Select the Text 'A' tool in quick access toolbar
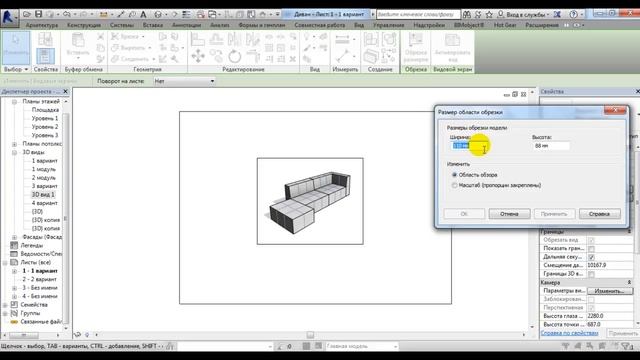The height and width of the screenshot is (360, 640). click(143, 14)
